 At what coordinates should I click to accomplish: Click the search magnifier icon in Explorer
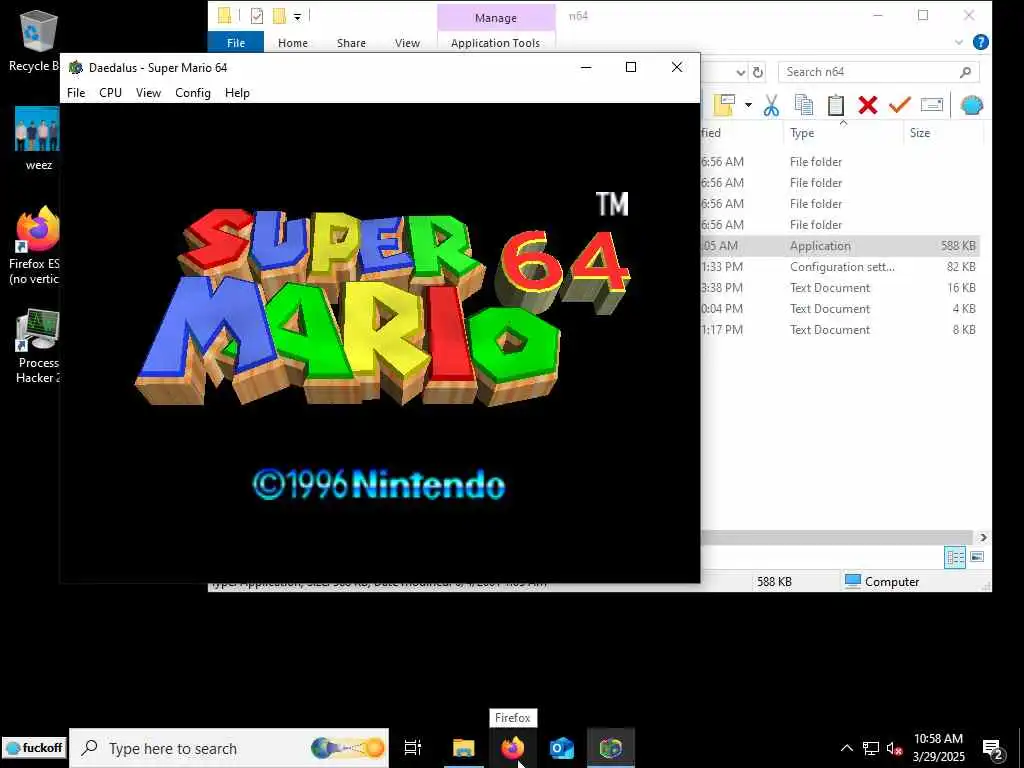tap(965, 72)
